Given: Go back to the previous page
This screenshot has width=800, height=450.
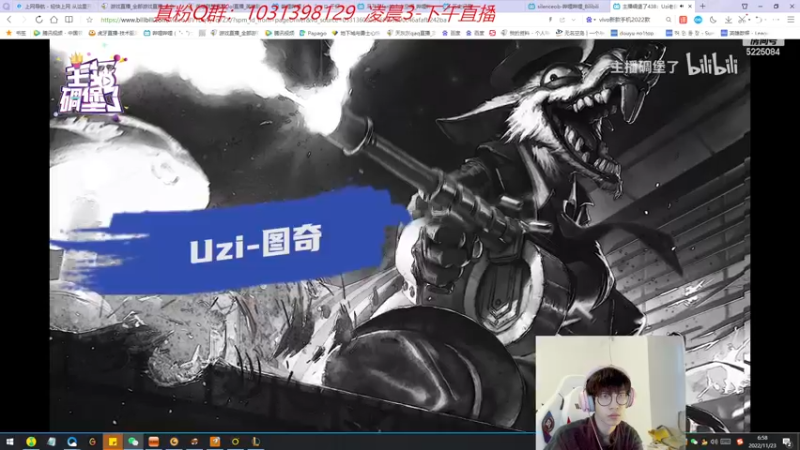Looking at the screenshot, I should 9,19.
